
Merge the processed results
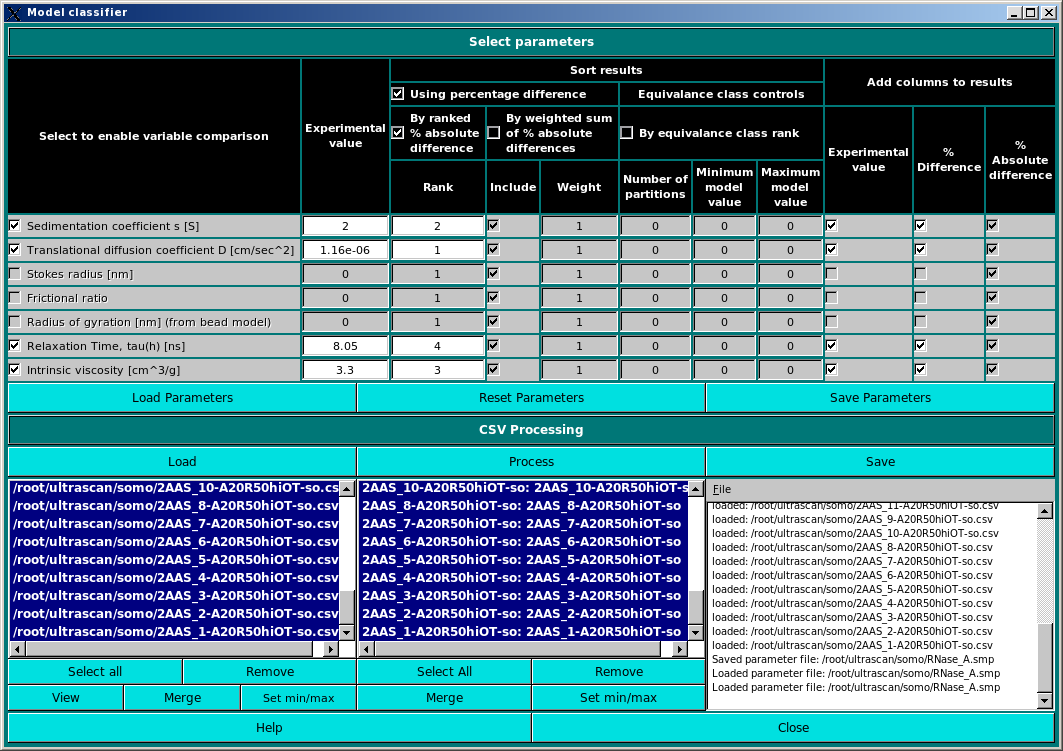pos(444,697)
